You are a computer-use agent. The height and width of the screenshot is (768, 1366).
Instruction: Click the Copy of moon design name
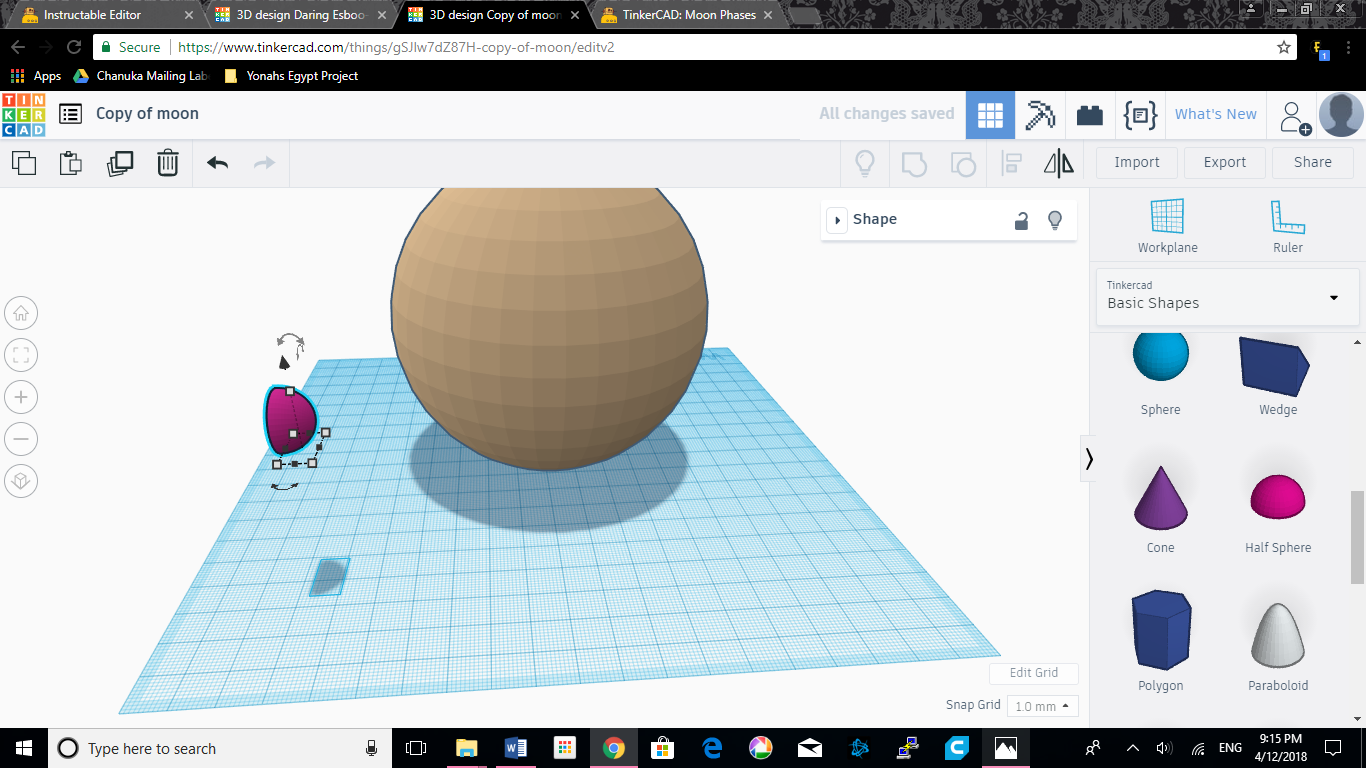click(147, 114)
